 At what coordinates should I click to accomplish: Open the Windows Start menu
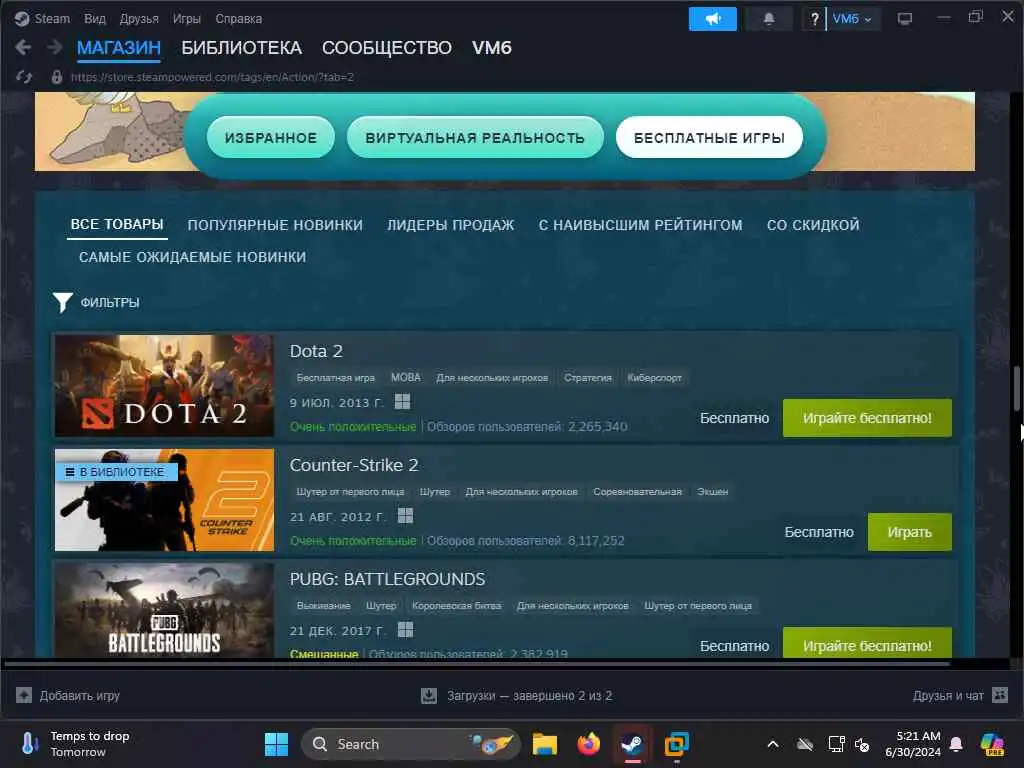(x=276, y=744)
